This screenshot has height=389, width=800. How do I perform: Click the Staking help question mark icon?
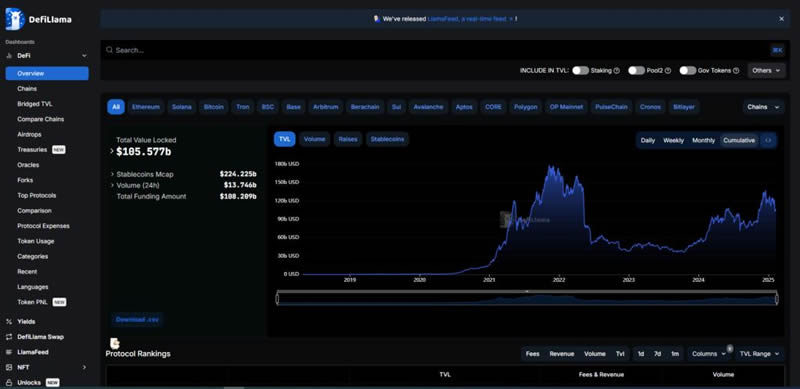click(617, 71)
